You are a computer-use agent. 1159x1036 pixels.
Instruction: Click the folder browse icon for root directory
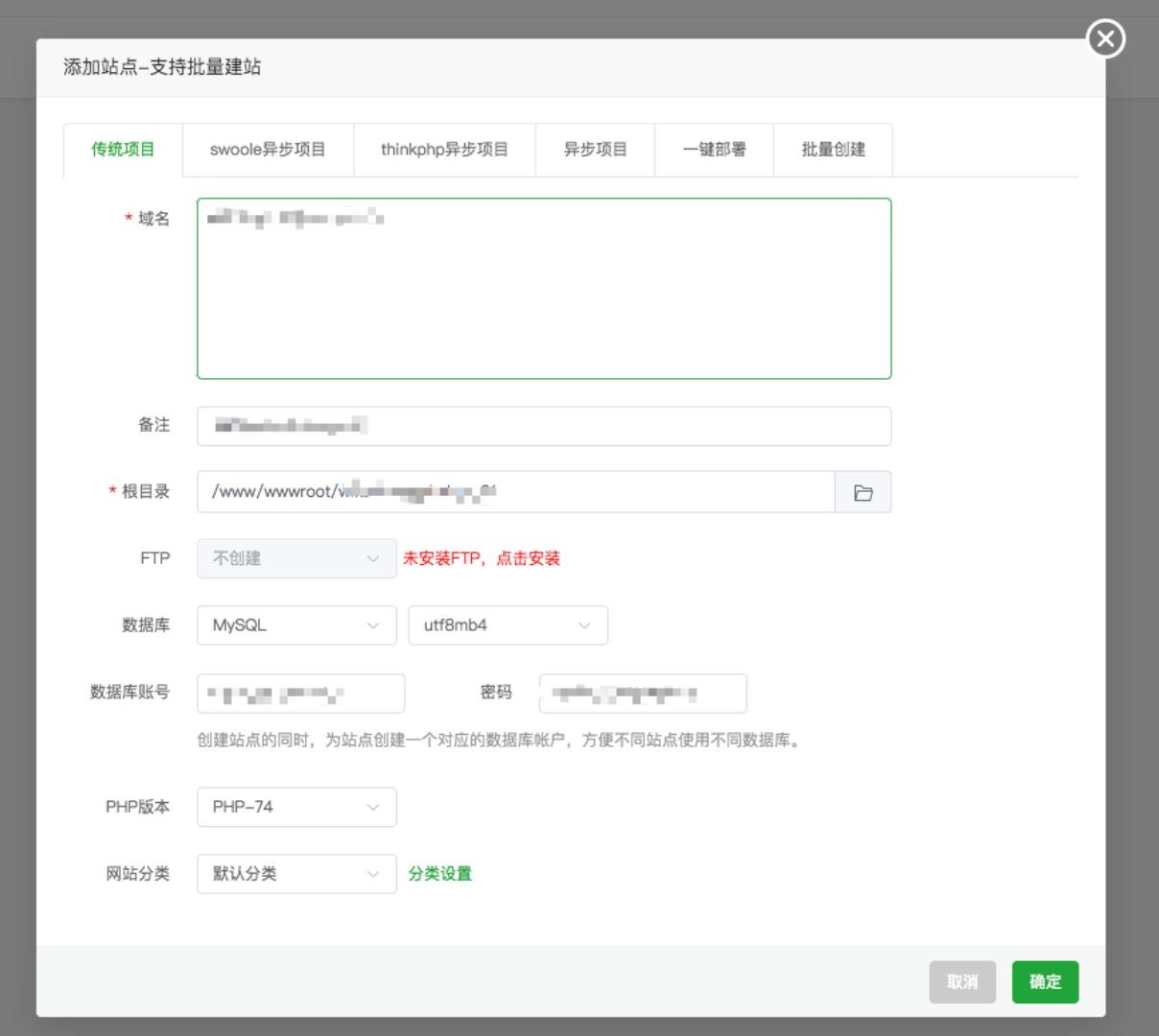[863, 492]
